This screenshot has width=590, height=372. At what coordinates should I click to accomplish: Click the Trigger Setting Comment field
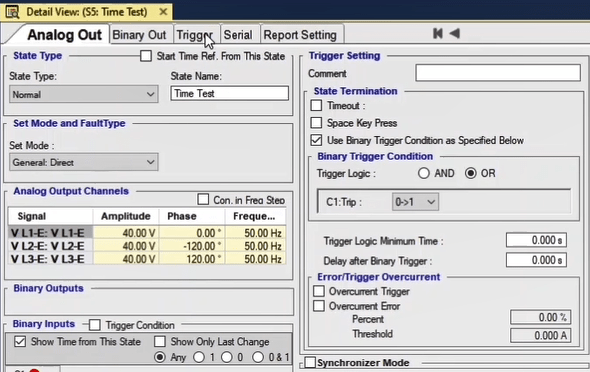tap(498, 73)
